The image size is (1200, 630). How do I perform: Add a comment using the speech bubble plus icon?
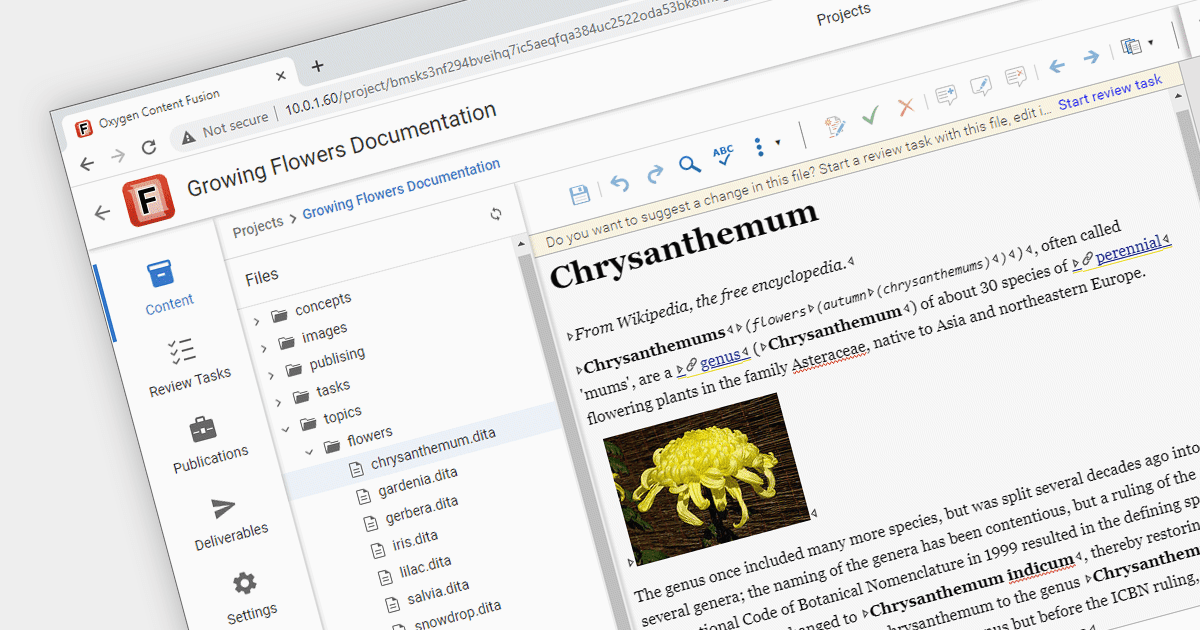pos(946,96)
